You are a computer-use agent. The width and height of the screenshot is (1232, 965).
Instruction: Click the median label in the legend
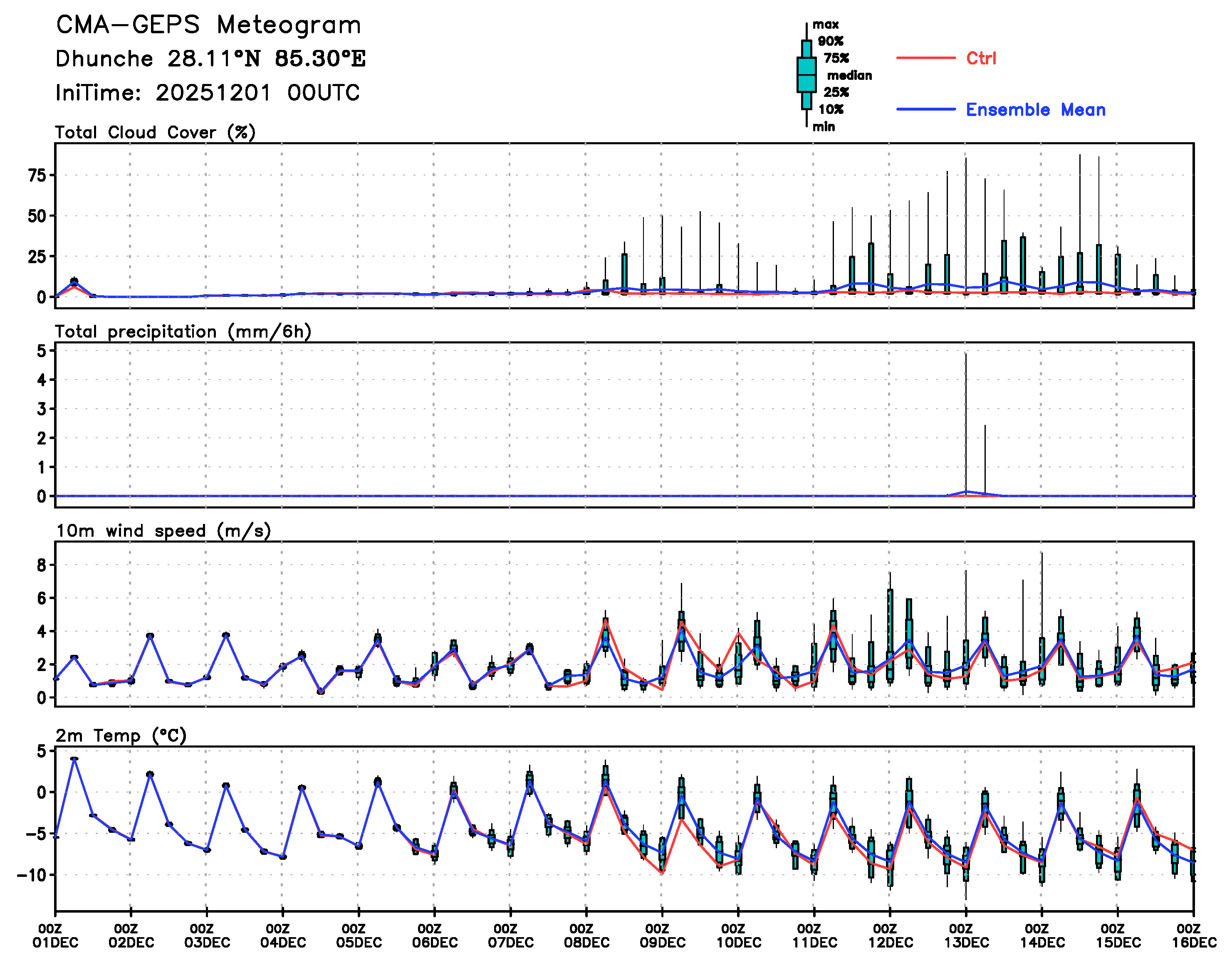849,76
